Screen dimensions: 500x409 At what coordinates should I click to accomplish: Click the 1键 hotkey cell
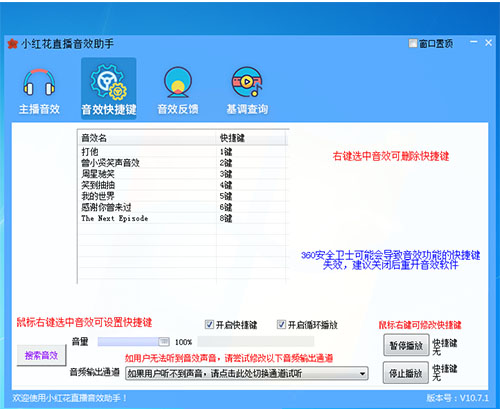226,152
